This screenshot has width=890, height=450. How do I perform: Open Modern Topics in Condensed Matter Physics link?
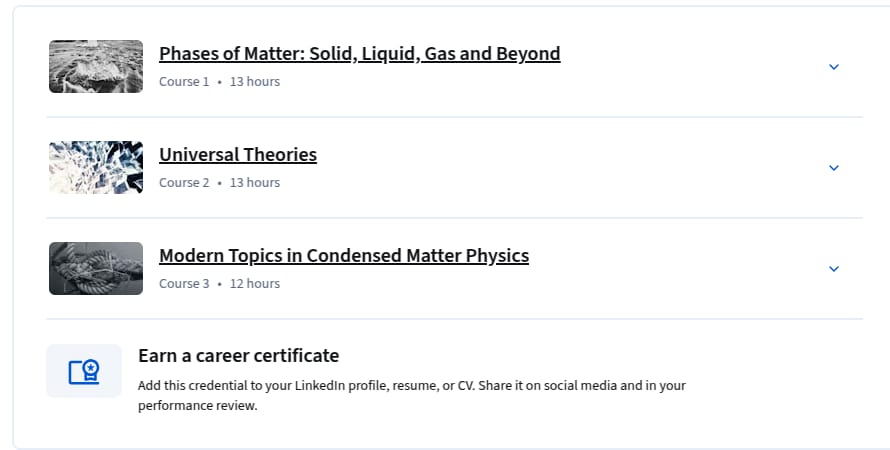(344, 255)
